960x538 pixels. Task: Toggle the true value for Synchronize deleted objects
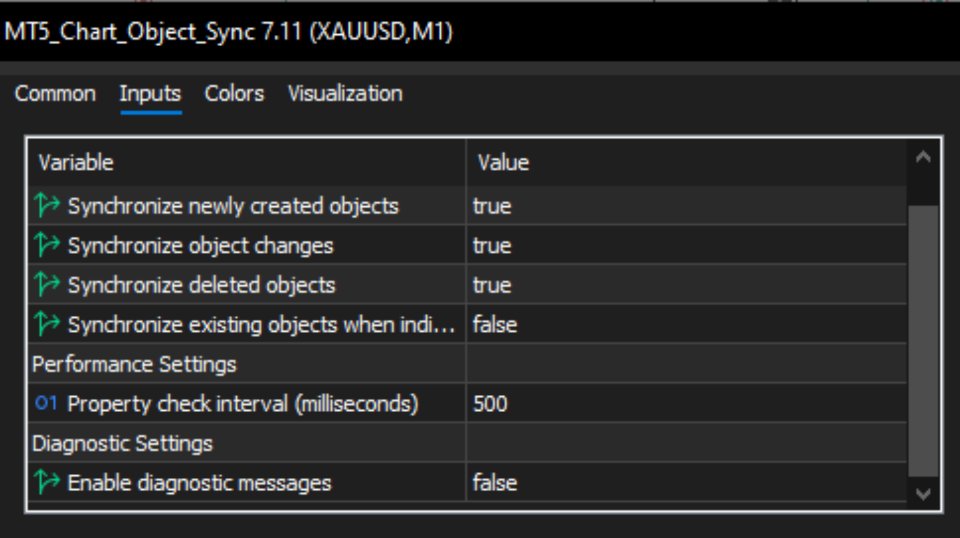686,285
